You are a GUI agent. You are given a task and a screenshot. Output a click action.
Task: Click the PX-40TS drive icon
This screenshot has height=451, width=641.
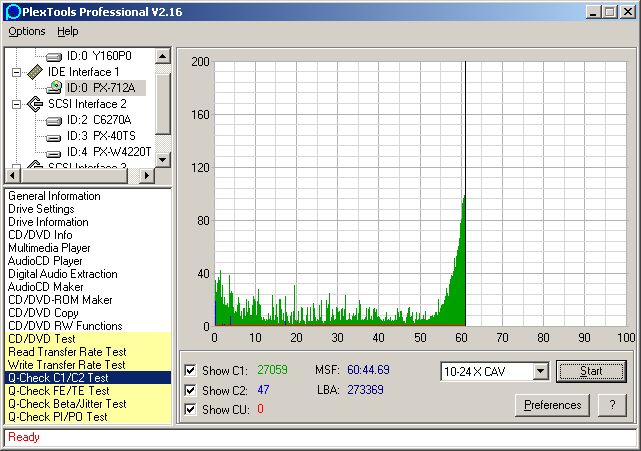[x=54, y=137]
